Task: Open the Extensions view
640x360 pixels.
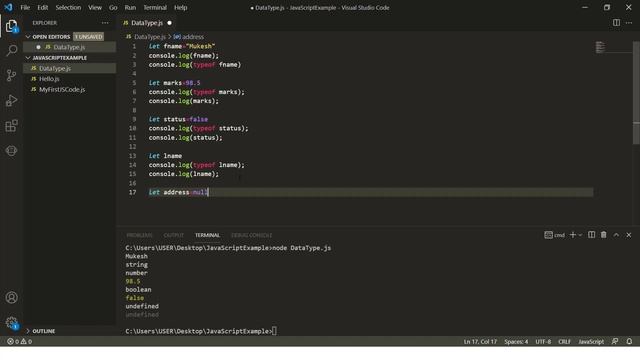Action: point(11,126)
